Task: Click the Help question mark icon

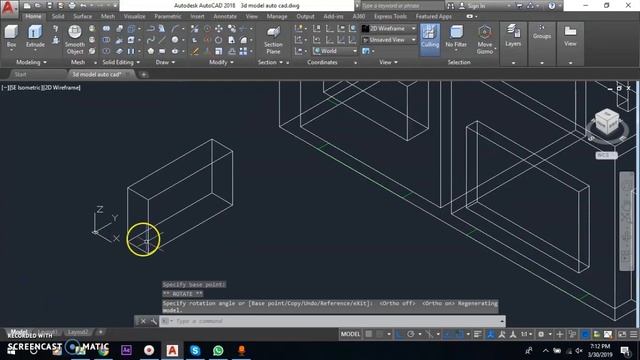Action: (x=551, y=6)
